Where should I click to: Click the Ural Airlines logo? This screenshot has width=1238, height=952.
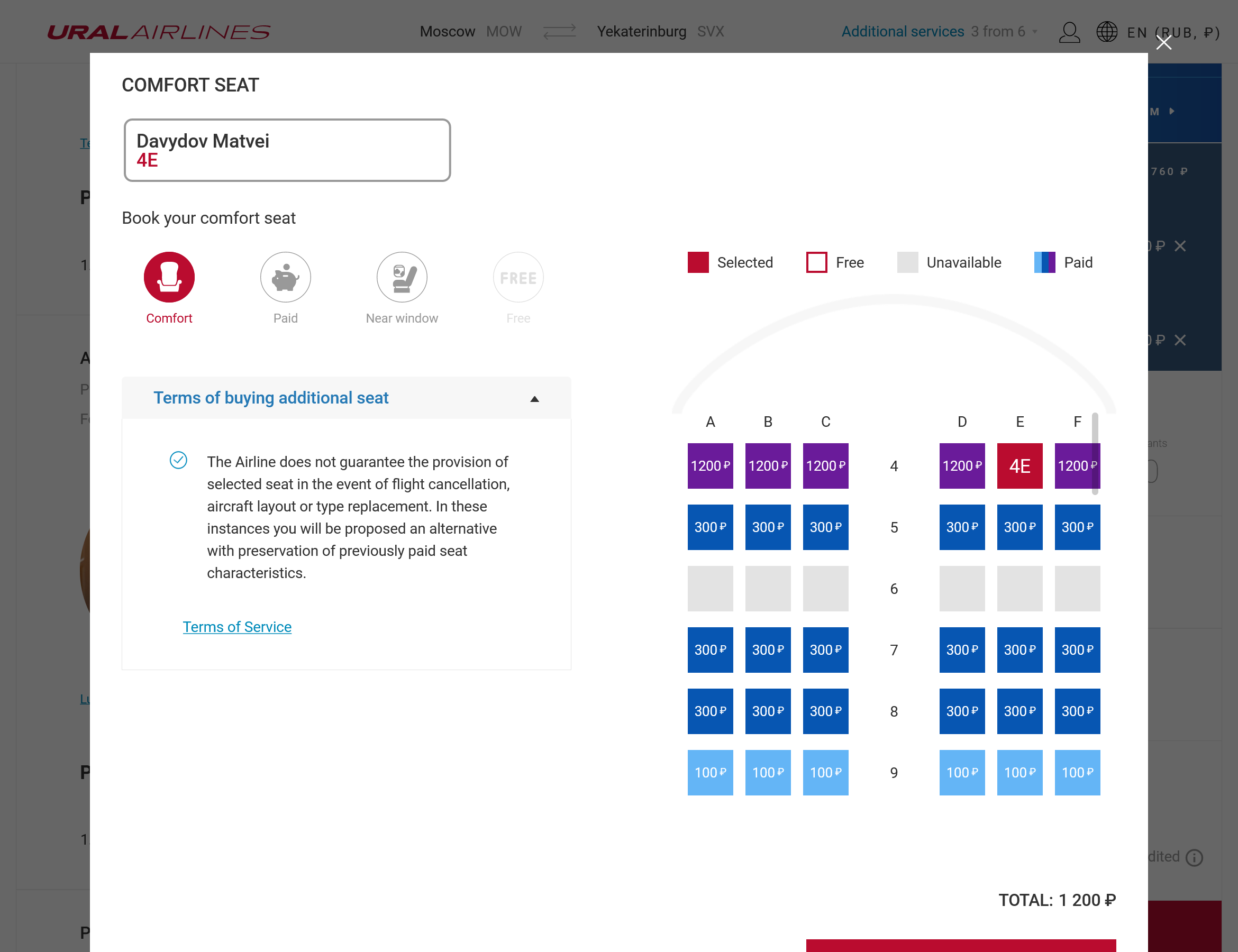pyautogui.click(x=159, y=32)
